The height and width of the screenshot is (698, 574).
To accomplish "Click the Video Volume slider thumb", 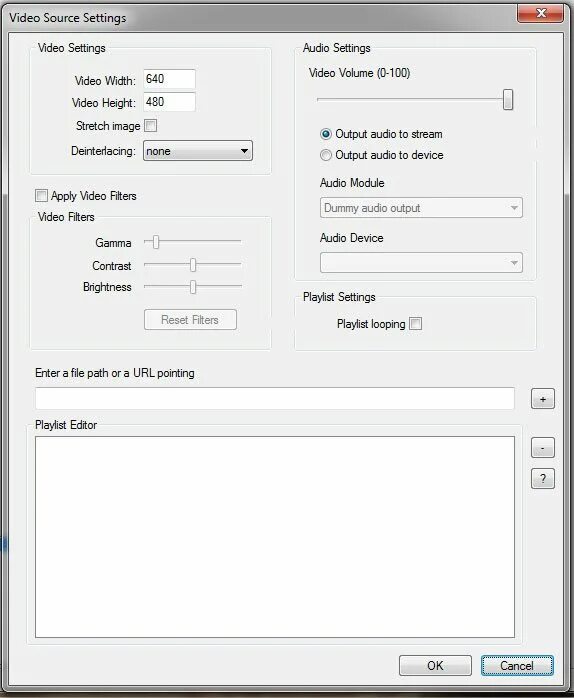I will pos(508,100).
